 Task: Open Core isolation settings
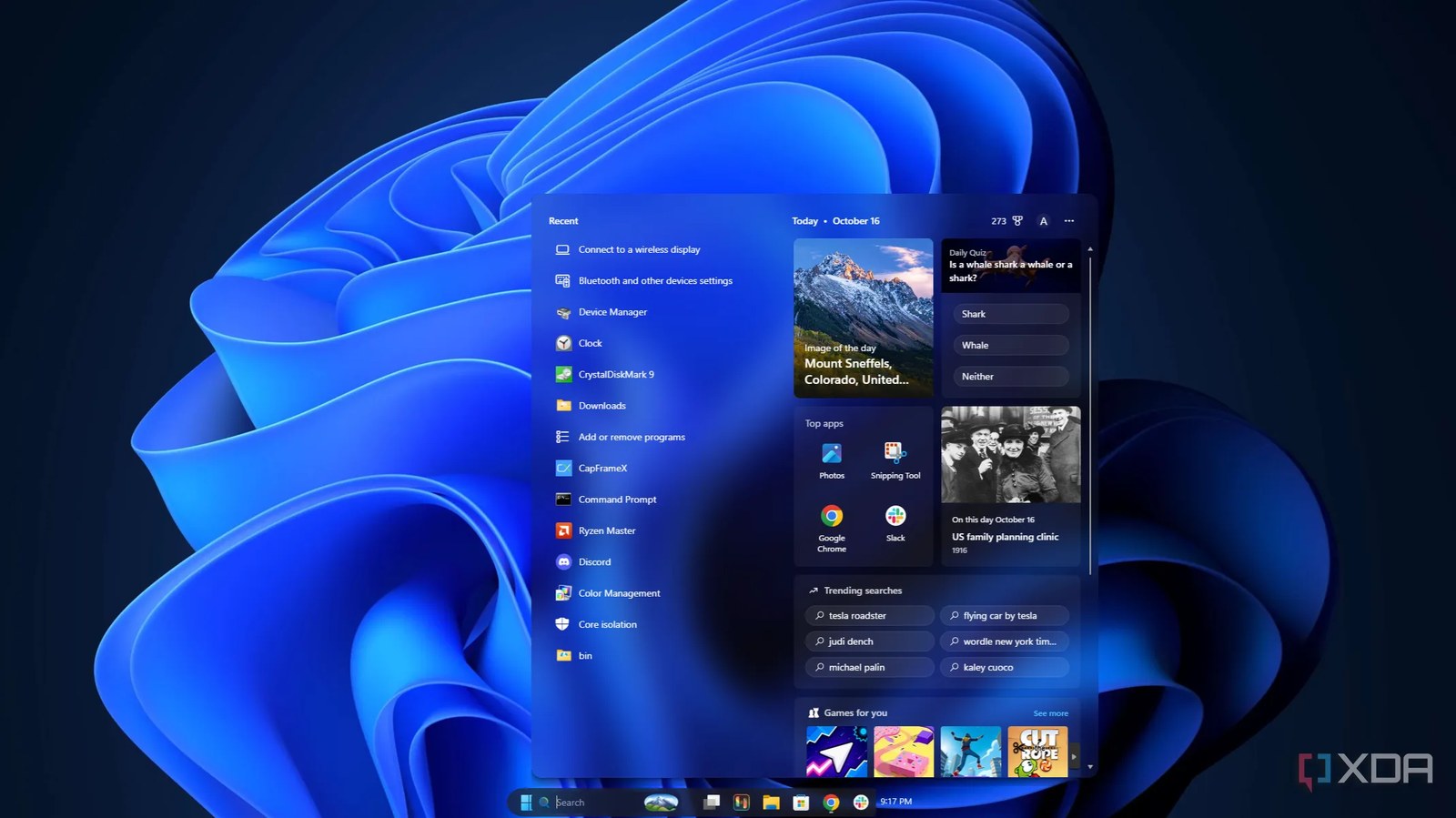pyautogui.click(x=596, y=624)
